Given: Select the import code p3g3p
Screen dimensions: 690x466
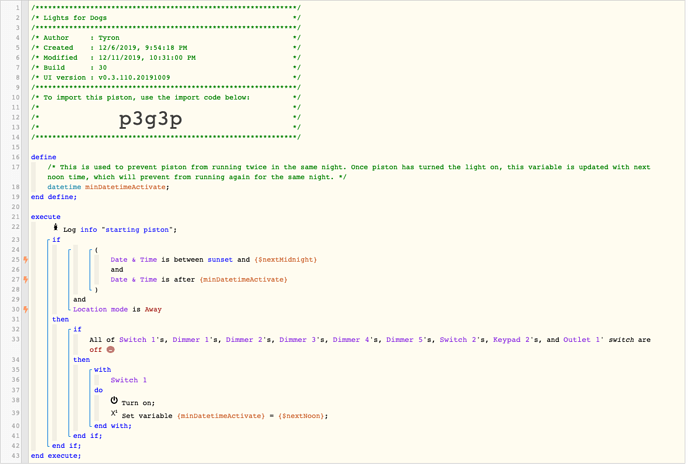Looking at the screenshot, I should click(150, 119).
